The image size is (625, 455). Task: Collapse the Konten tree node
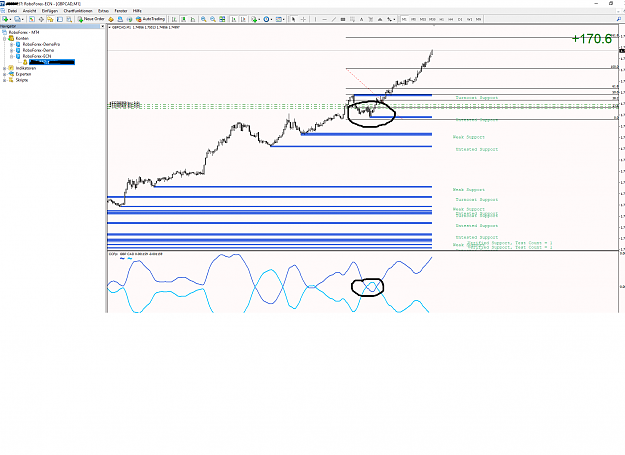pyautogui.click(x=5, y=39)
